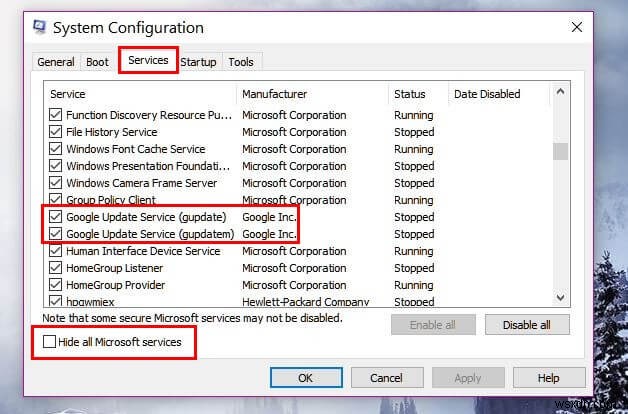The height and width of the screenshot is (414, 628).
Task: Click the Disable all button
Action: pos(525,325)
